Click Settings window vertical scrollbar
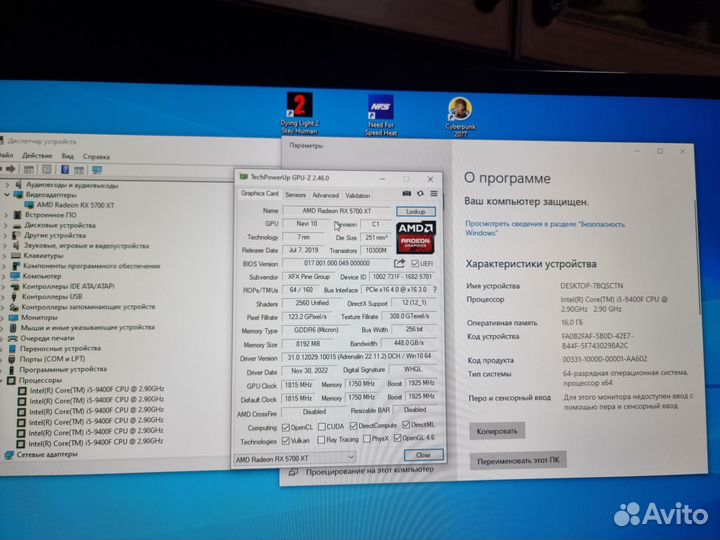 [698, 257]
